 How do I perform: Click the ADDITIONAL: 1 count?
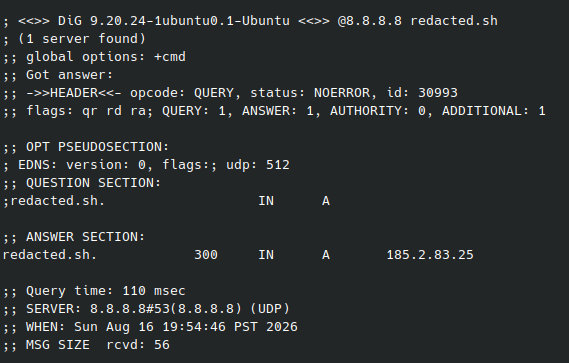(x=494, y=111)
